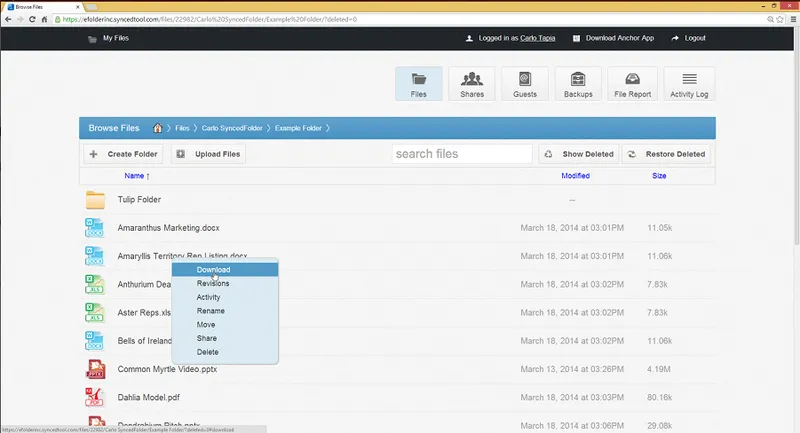This screenshot has width=800, height=433.
Task: Click the Show Deleted button
Action: pos(579,154)
